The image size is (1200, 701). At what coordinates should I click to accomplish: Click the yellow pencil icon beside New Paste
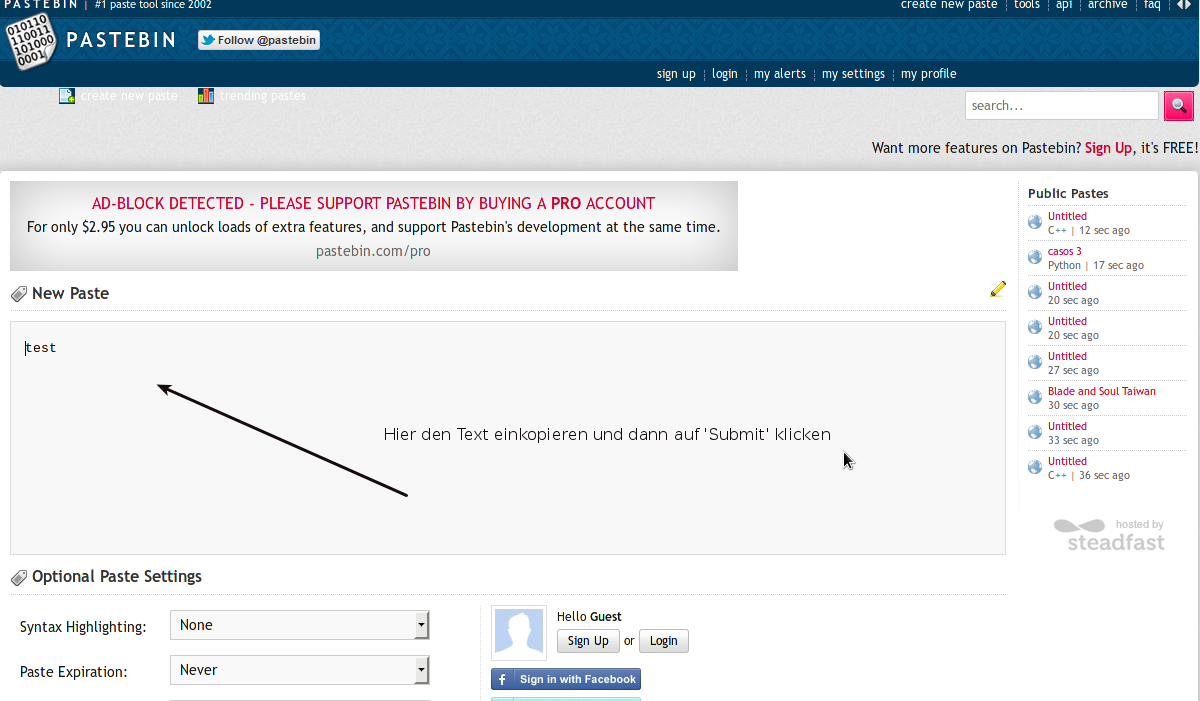click(998, 289)
